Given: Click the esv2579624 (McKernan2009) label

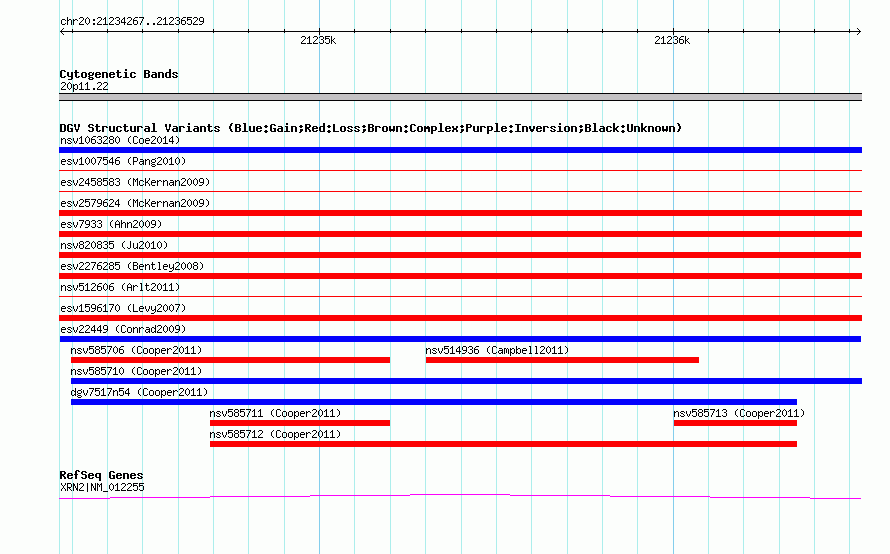Looking at the screenshot, I should click(x=135, y=203).
